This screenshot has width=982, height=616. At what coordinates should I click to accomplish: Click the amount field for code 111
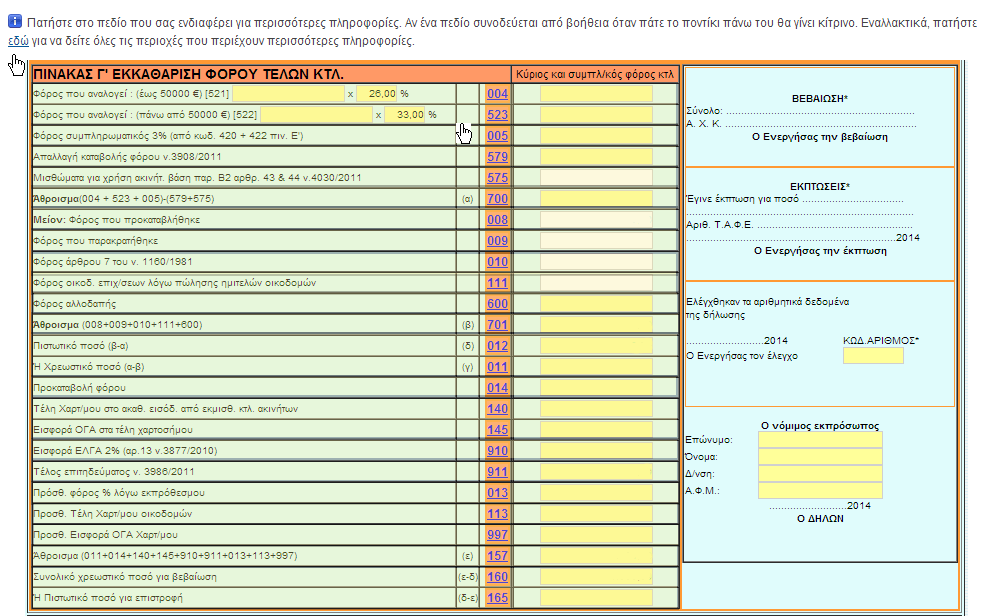596,283
